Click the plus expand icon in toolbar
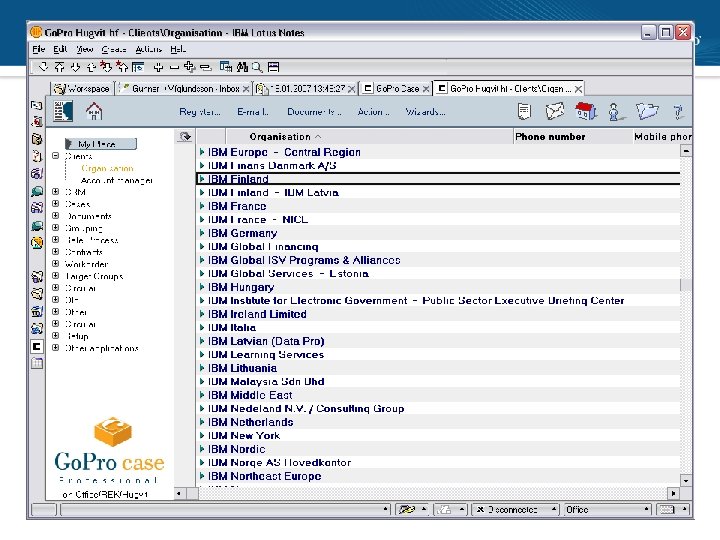Screen dimensions: 720x540 (158, 68)
